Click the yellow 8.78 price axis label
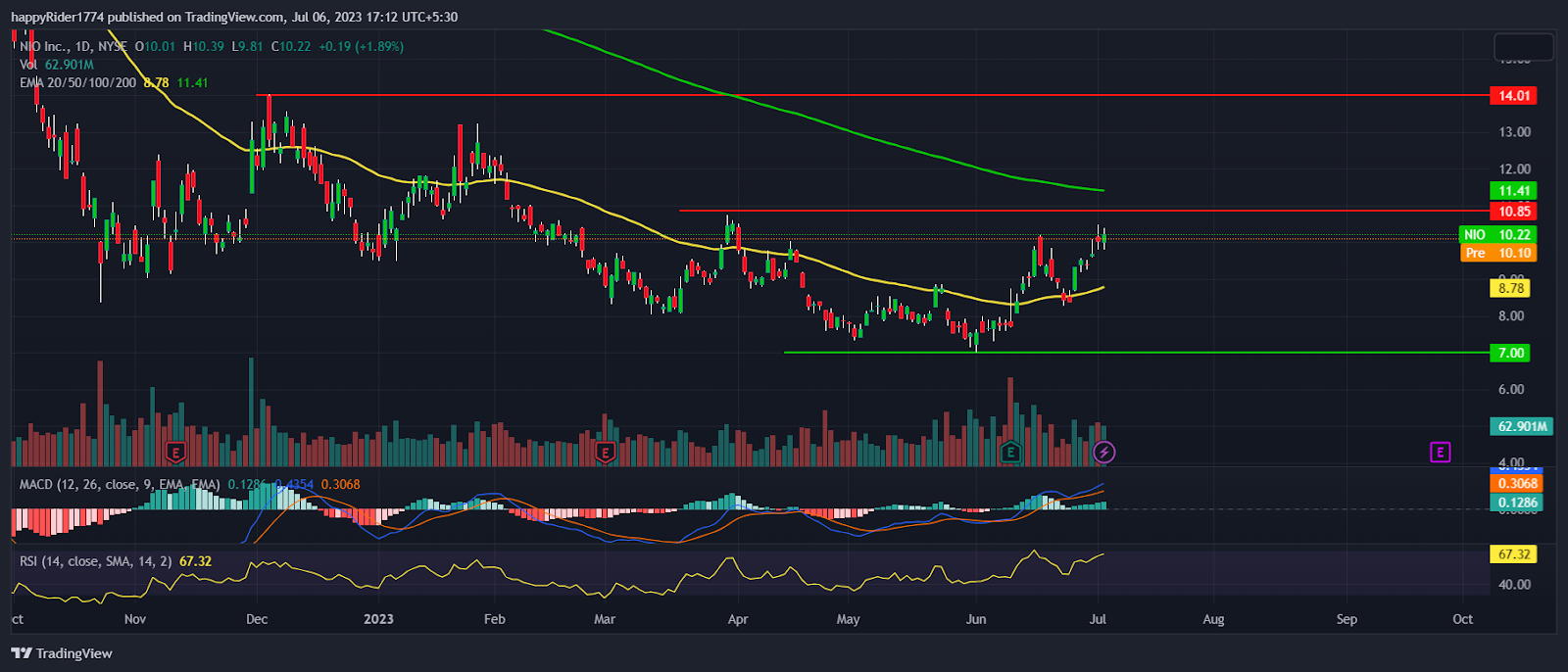Screen dimensions: 1568x672 1510,288
